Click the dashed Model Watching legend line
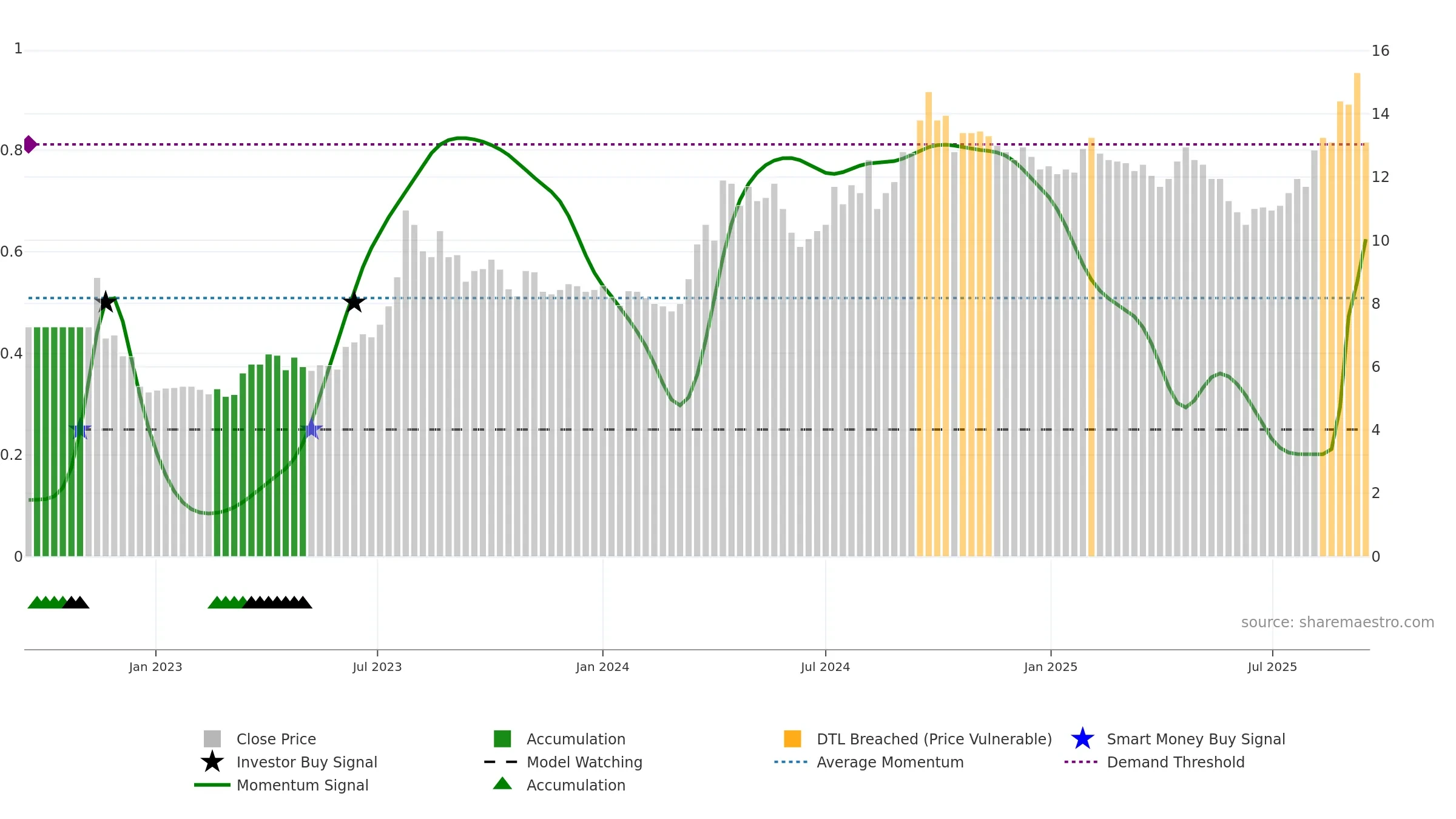 pos(501,762)
